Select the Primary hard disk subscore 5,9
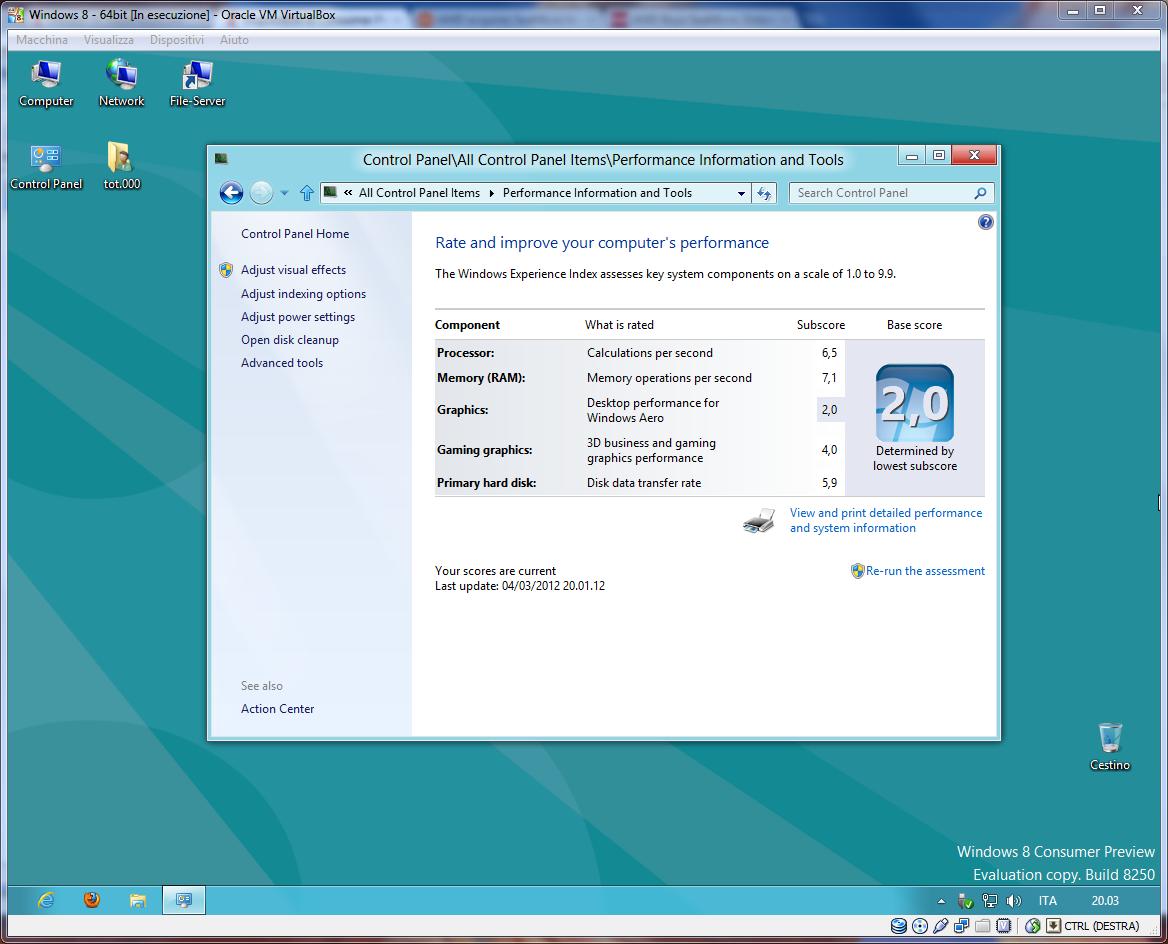Screen dimensions: 1168x944 click(x=829, y=483)
